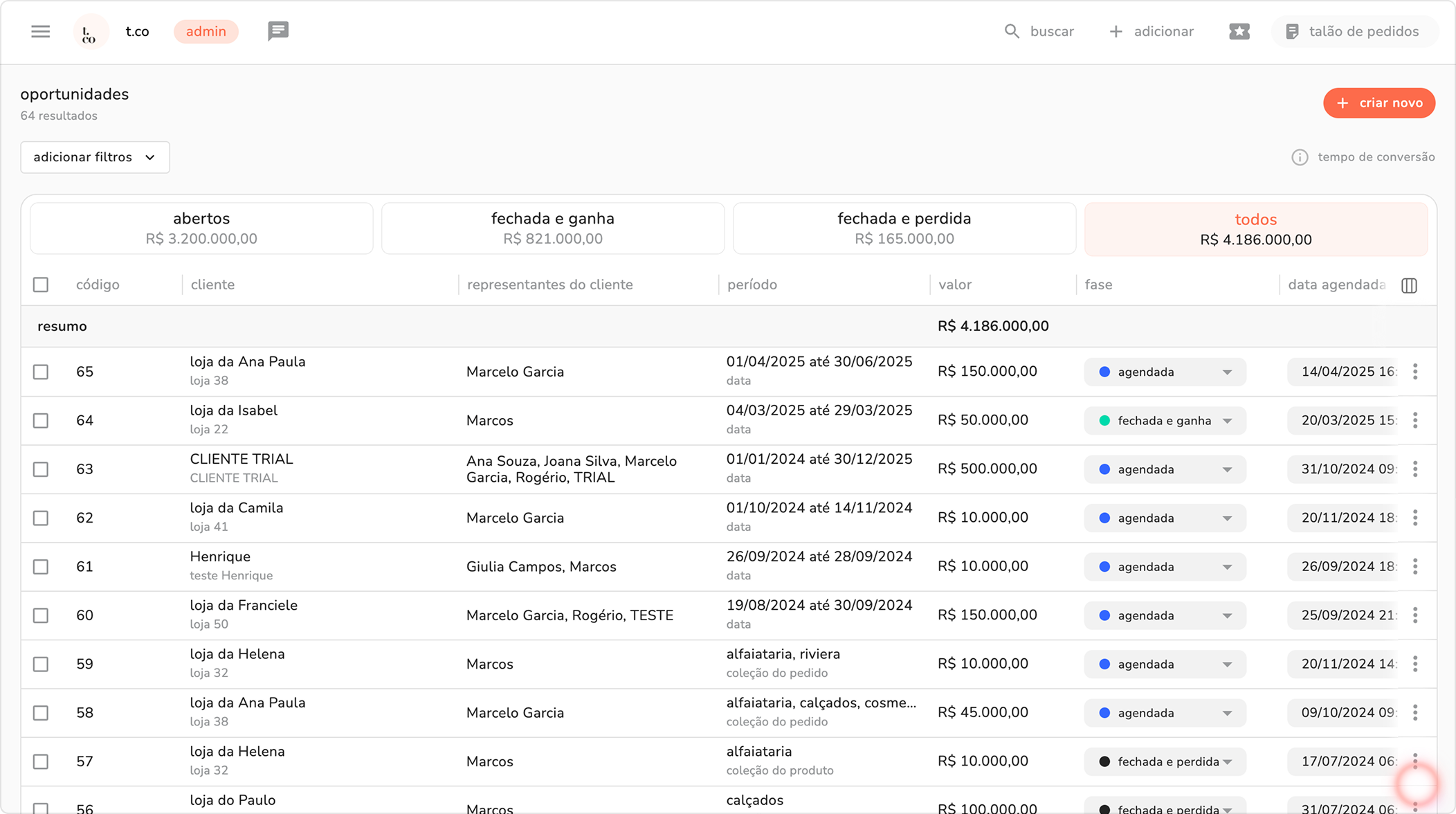Change fase of opportunity 57 fechada e perdida
Screen dimensions: 1456x814
[x=1165, y=761]
